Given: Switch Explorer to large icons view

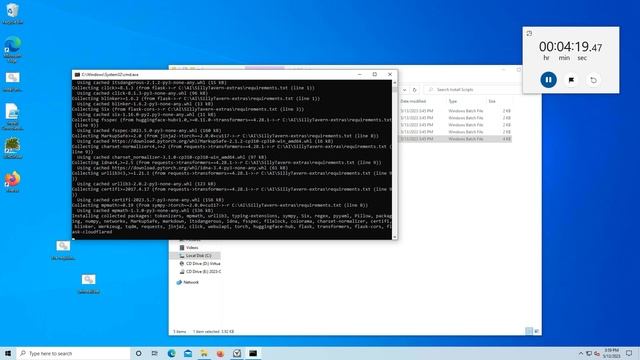Looking at the screenshot, I should pyautogui.click(x=537, y=331).
